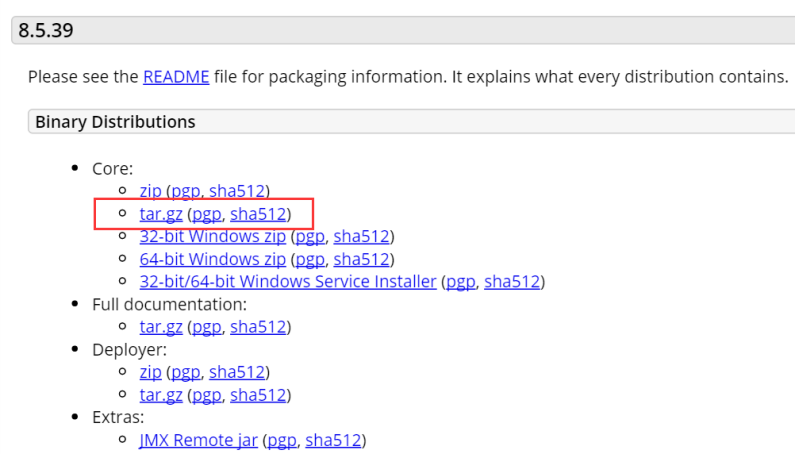Open sha512 for Windows Service Installer
Screen dimensions: 796x455
(x=512, y=281)
